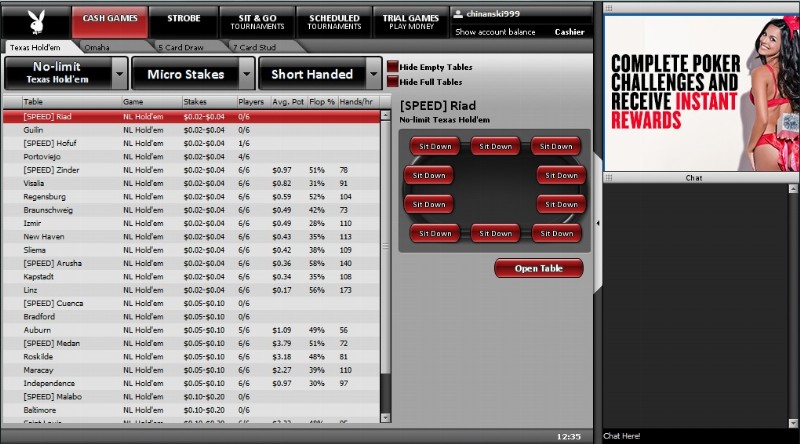Select the New Haven table row
This screenshot has height=444, width=800.
point(191,237)
